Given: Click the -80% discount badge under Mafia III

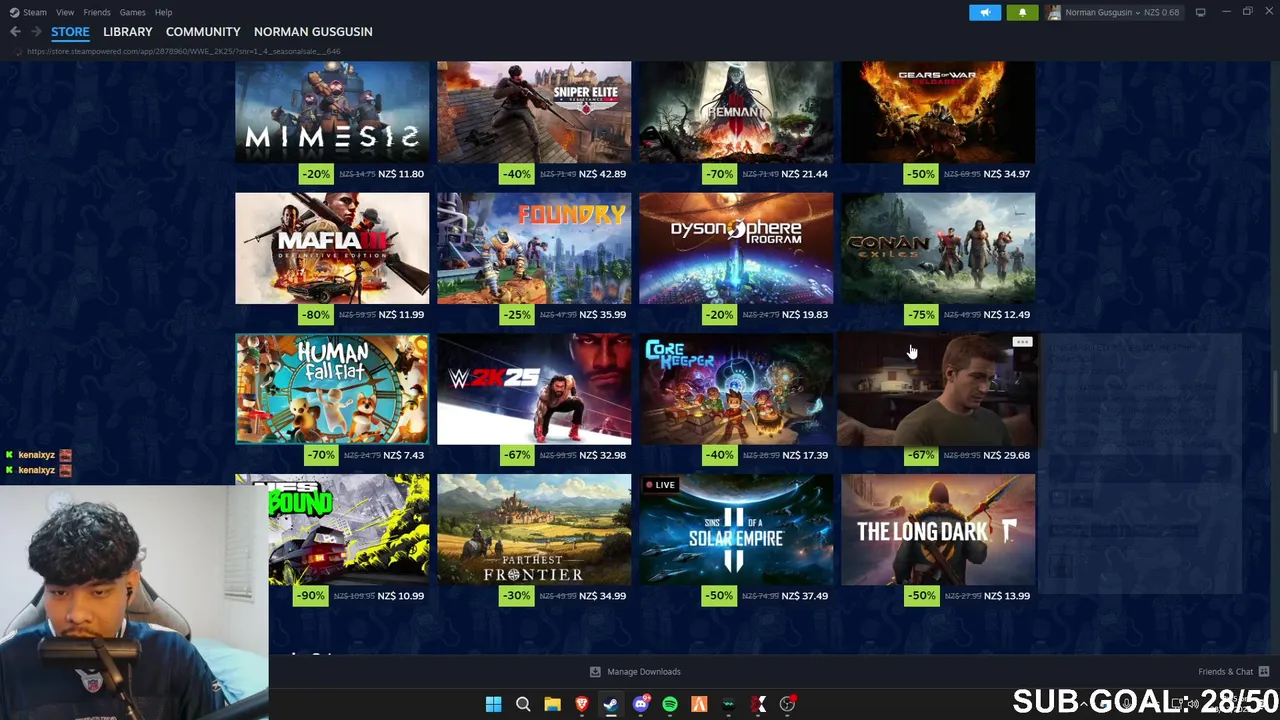Looking at the screenshot, I should coord(316,315).
